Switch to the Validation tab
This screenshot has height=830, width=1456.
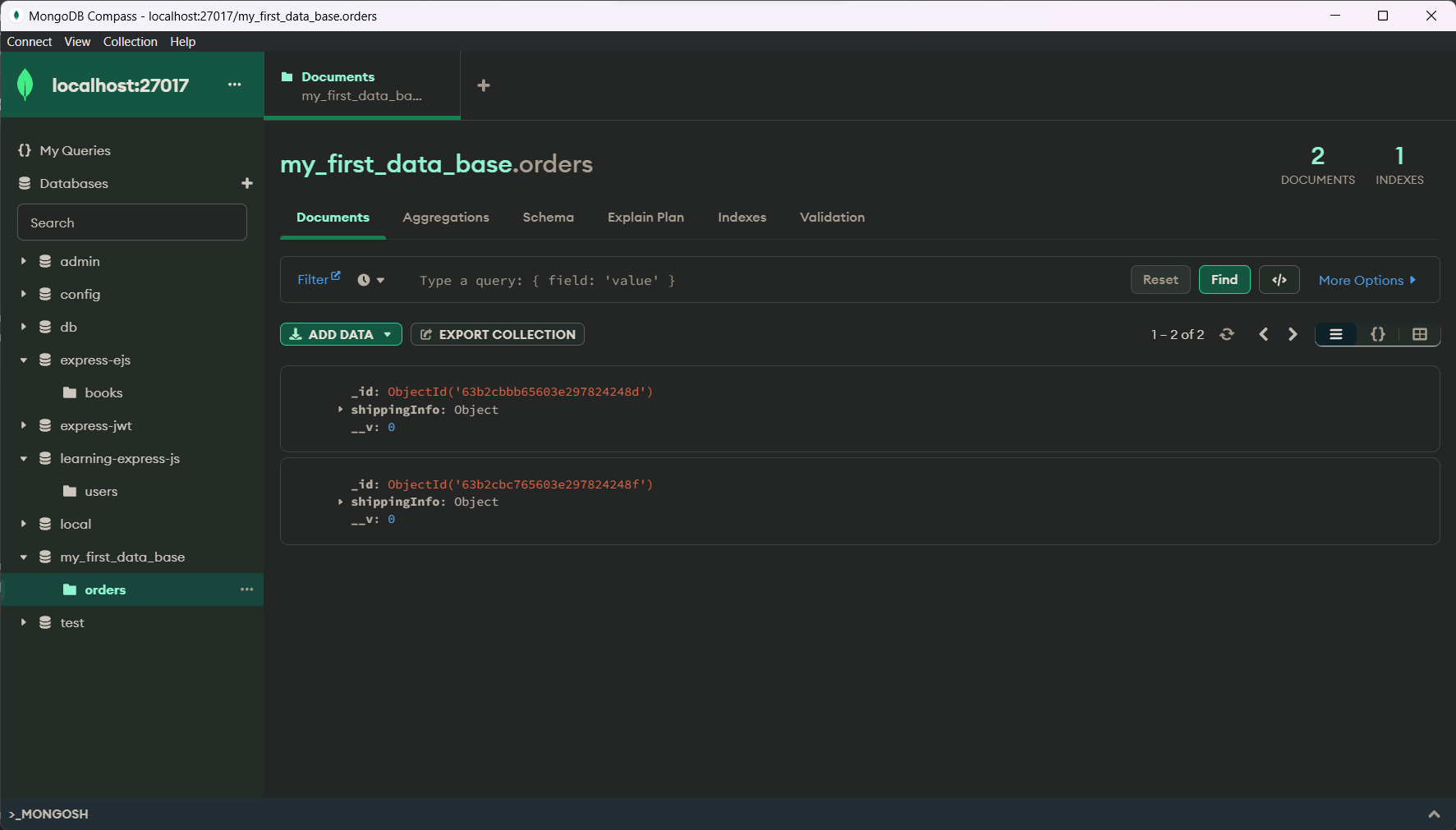click(833, 217)
